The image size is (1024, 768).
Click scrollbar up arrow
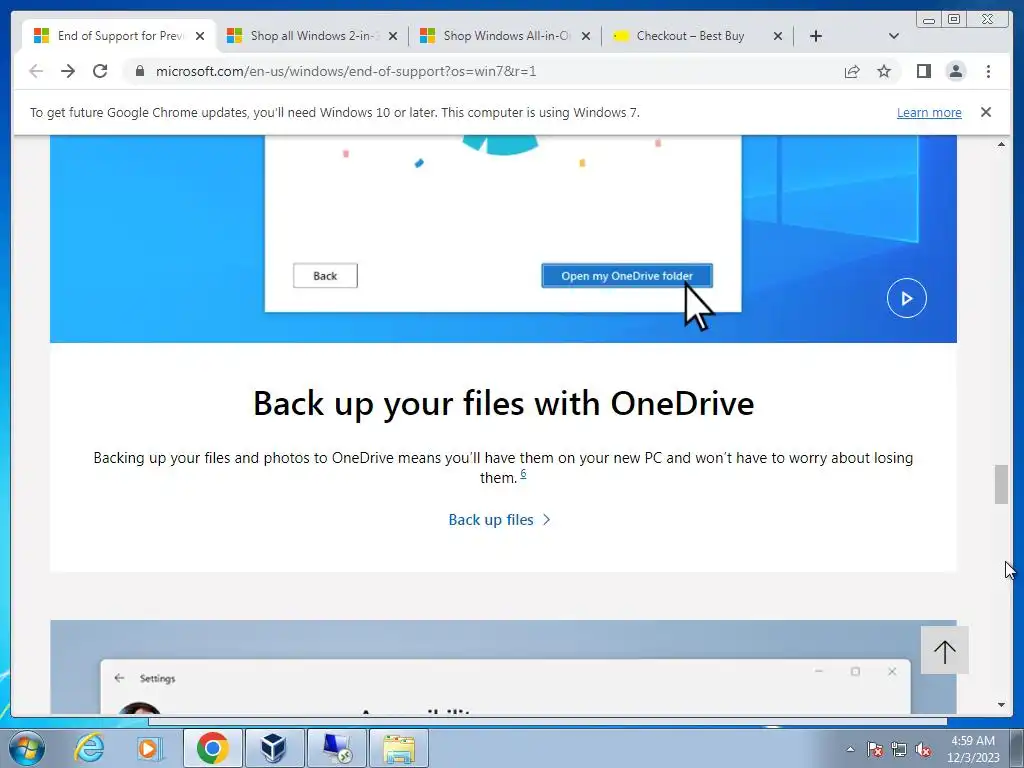coord(1001,144)
